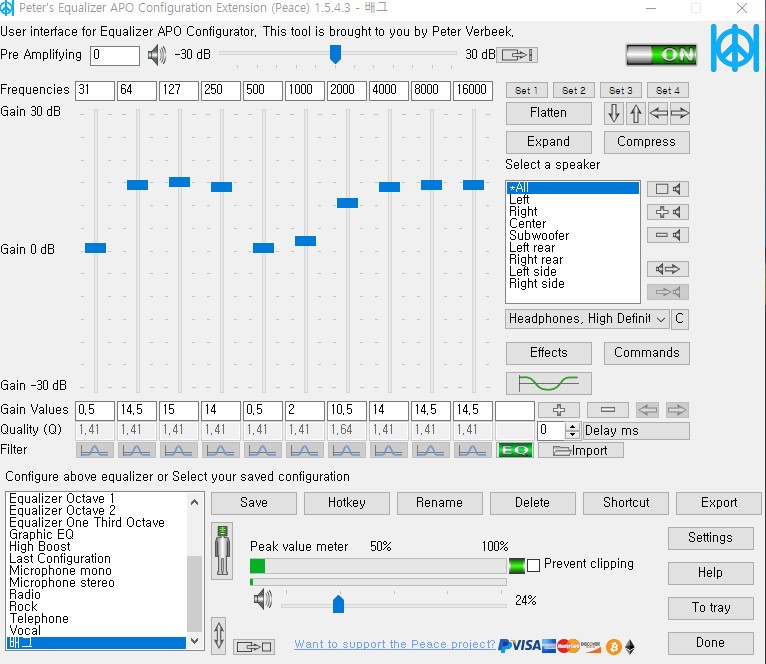Select Subwoofer in speaker list

click(x=573, y=236)
